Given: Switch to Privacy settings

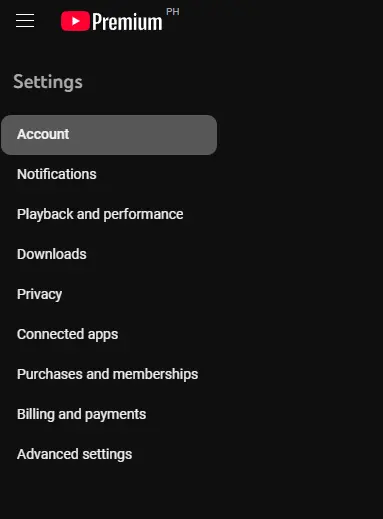Looking at the screenshot, I should click(x=109, y=294).
